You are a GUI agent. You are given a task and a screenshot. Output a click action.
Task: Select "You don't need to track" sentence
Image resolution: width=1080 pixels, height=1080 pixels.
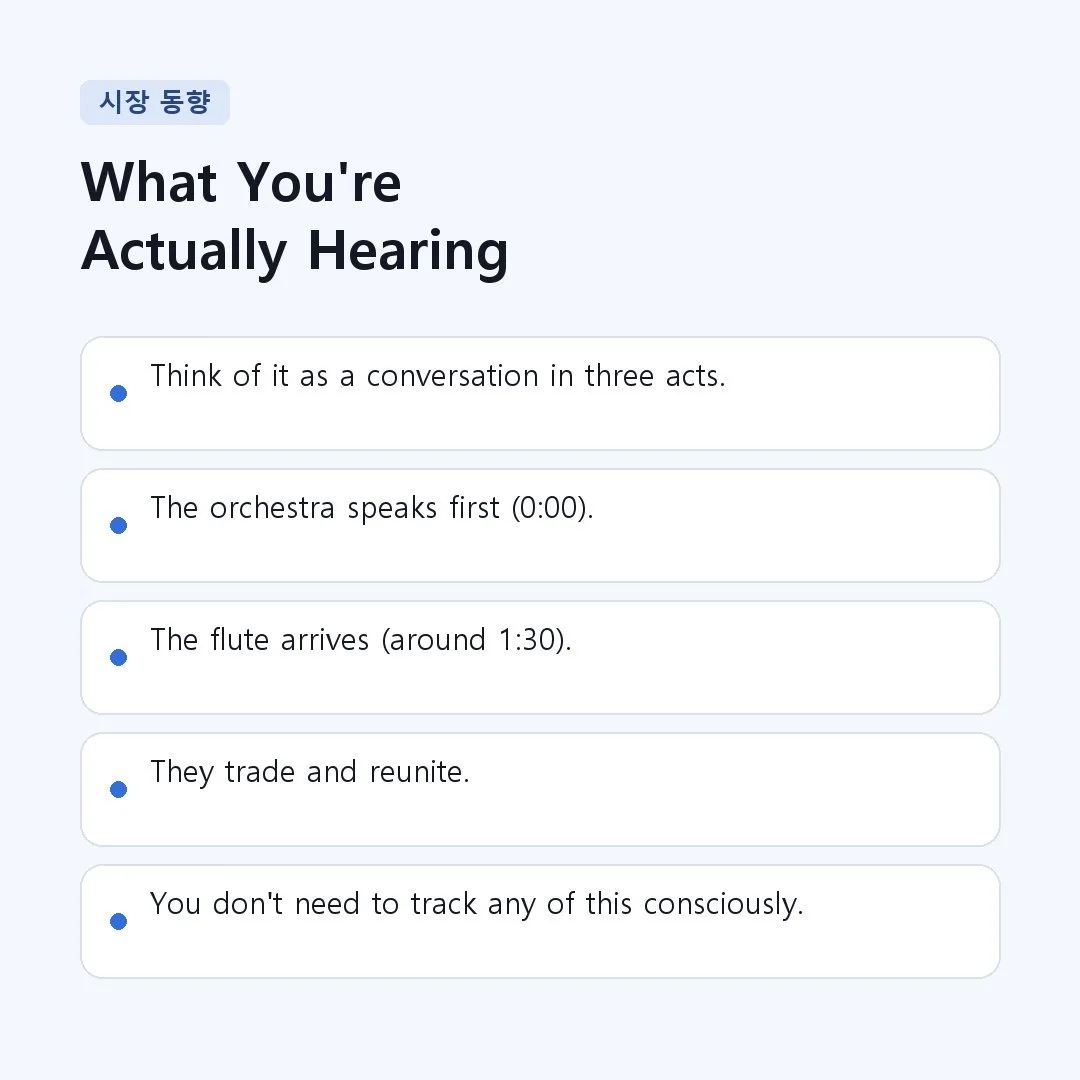[x=477, y=904]
